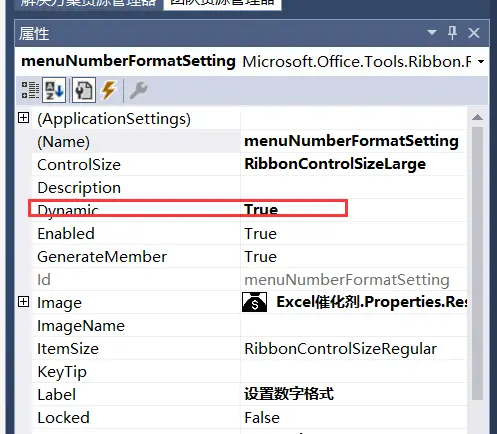Open Property Pages wrench icon
The width and height of the screenshot is (497, 434).
(x=138, y=90)
